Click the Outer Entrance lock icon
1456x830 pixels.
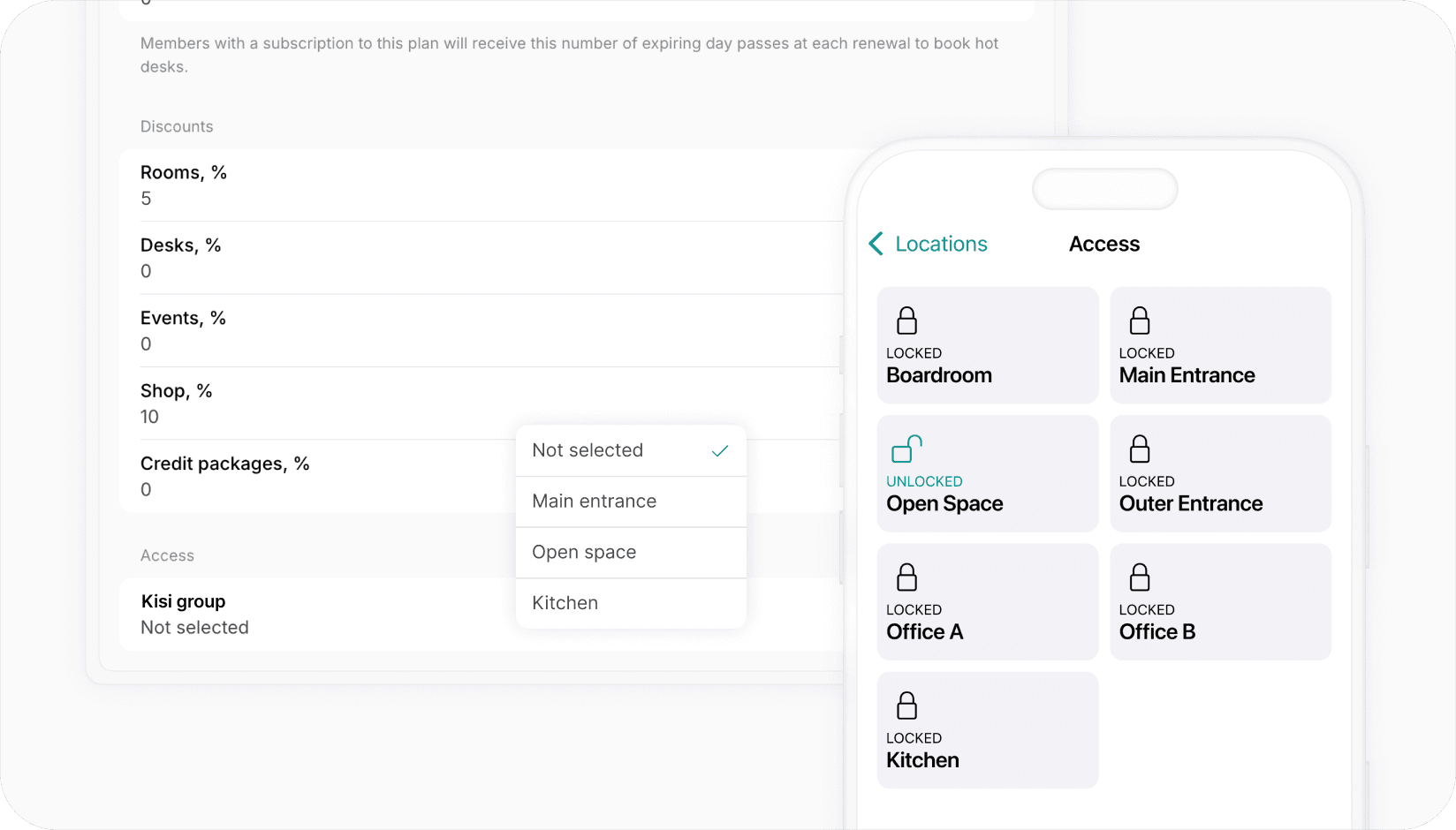click(1140, 449)
